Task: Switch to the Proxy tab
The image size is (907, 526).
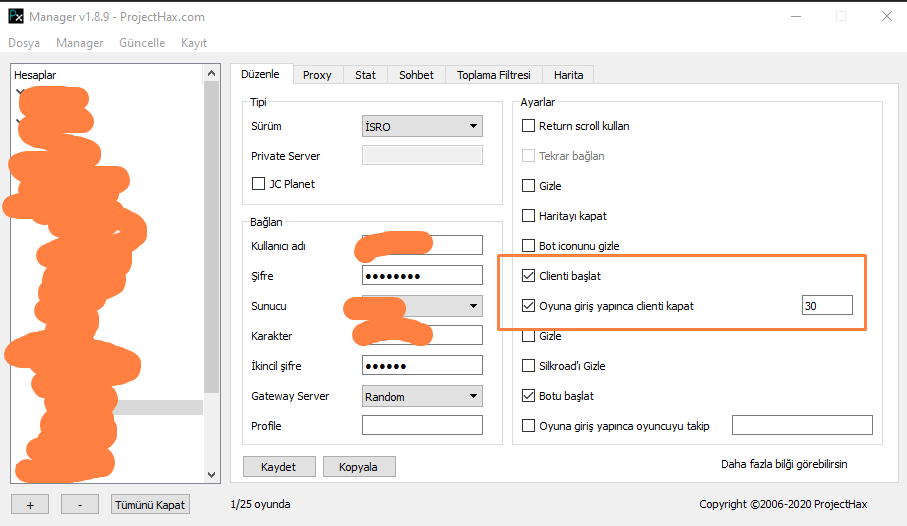Action: tap(317, 75)
